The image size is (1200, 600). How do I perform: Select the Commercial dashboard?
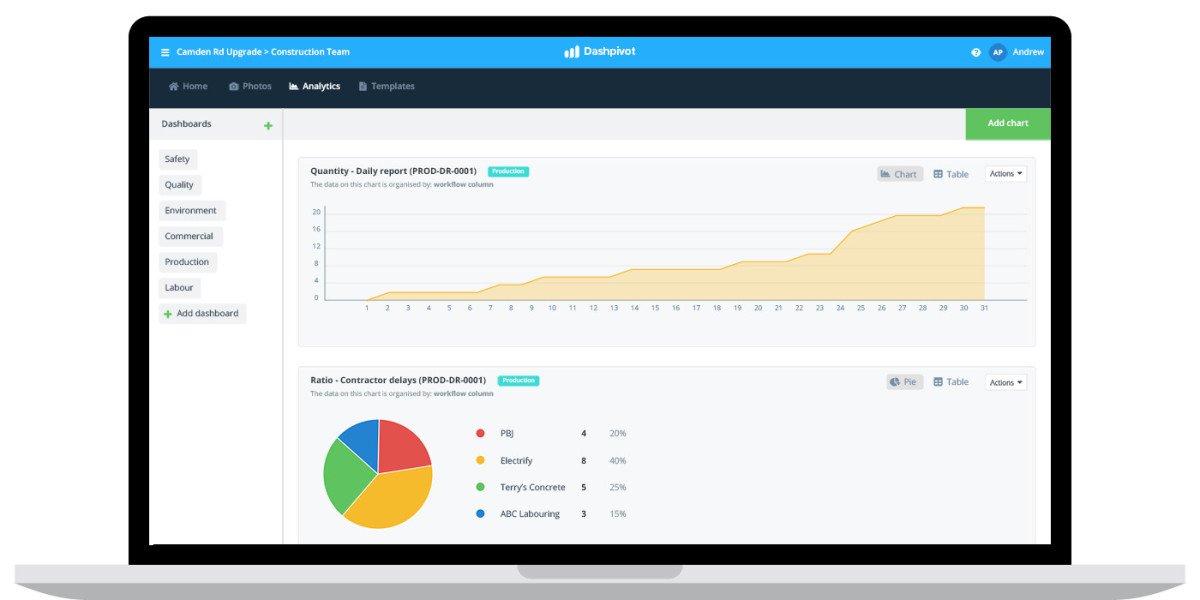[x=190, y=237]
